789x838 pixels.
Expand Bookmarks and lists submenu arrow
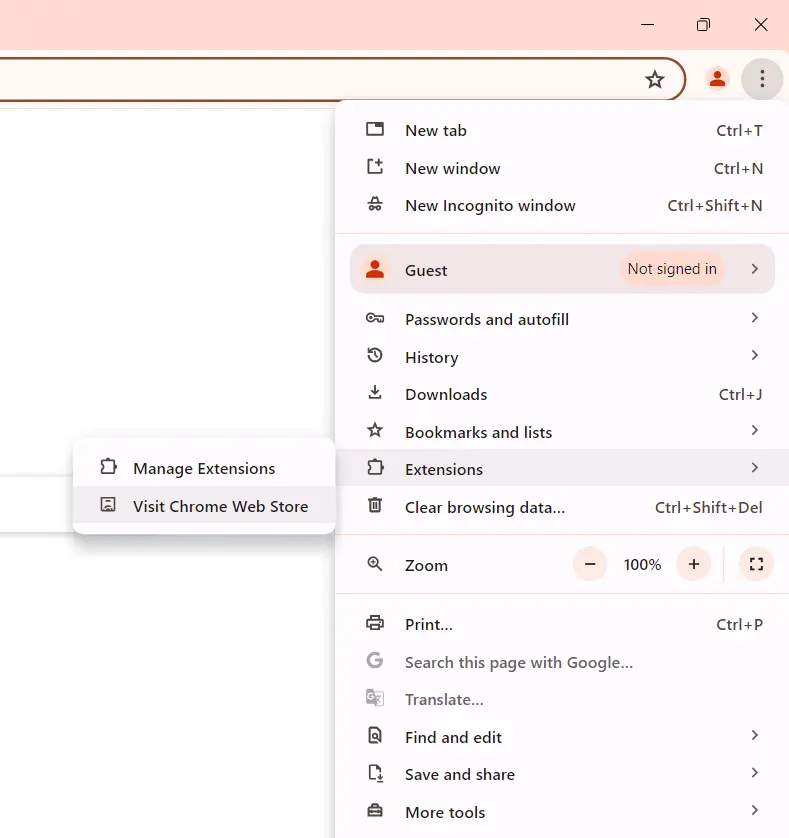[x=754, y=431]
